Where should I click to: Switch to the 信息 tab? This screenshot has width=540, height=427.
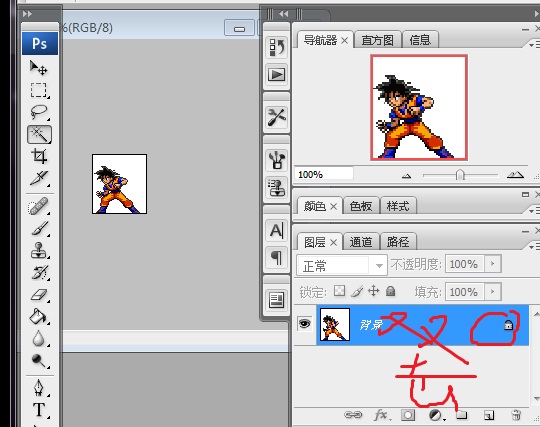click(x=420, y=40)
